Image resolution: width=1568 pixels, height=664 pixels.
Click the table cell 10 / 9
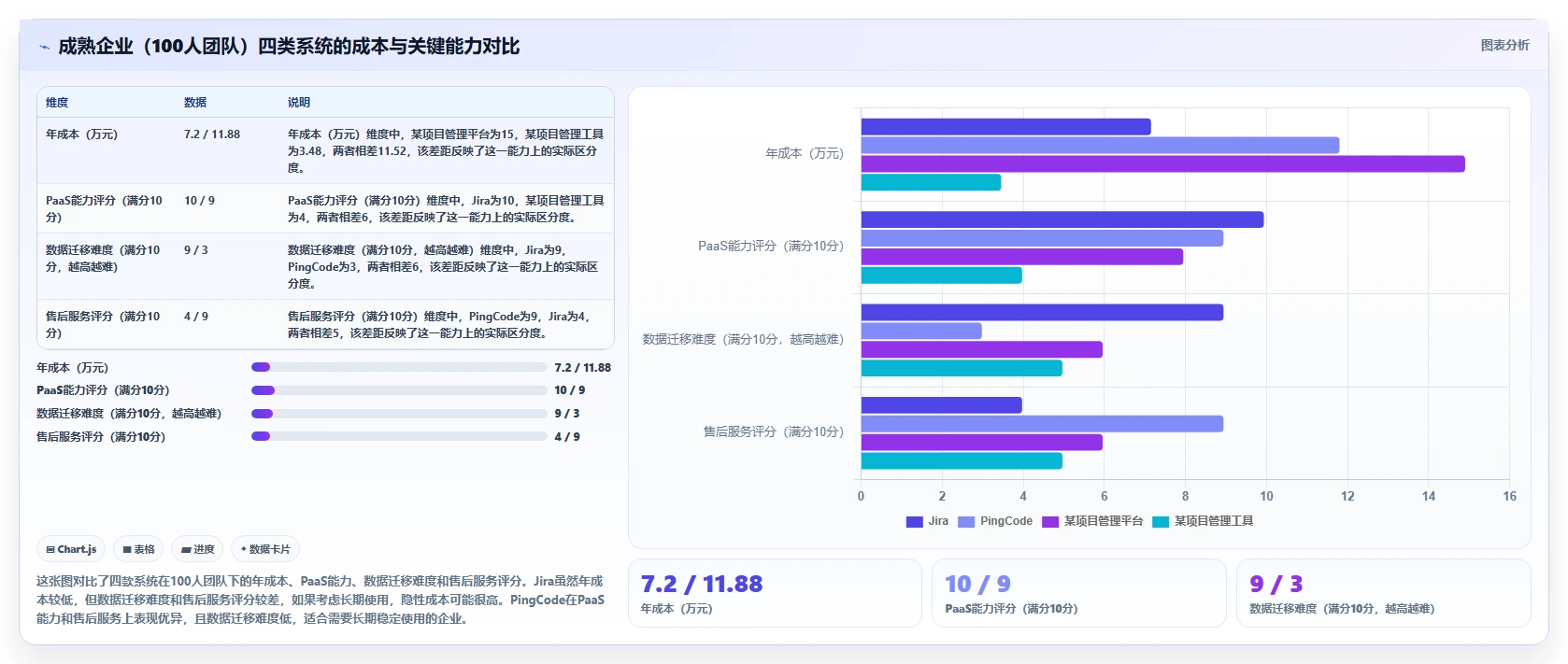point(199,201)
